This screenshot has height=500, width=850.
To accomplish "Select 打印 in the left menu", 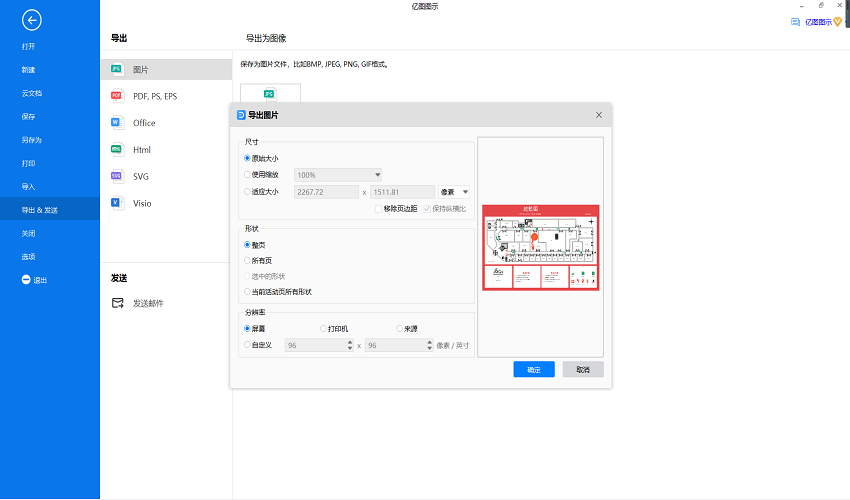I will click(x=29, y=163).
